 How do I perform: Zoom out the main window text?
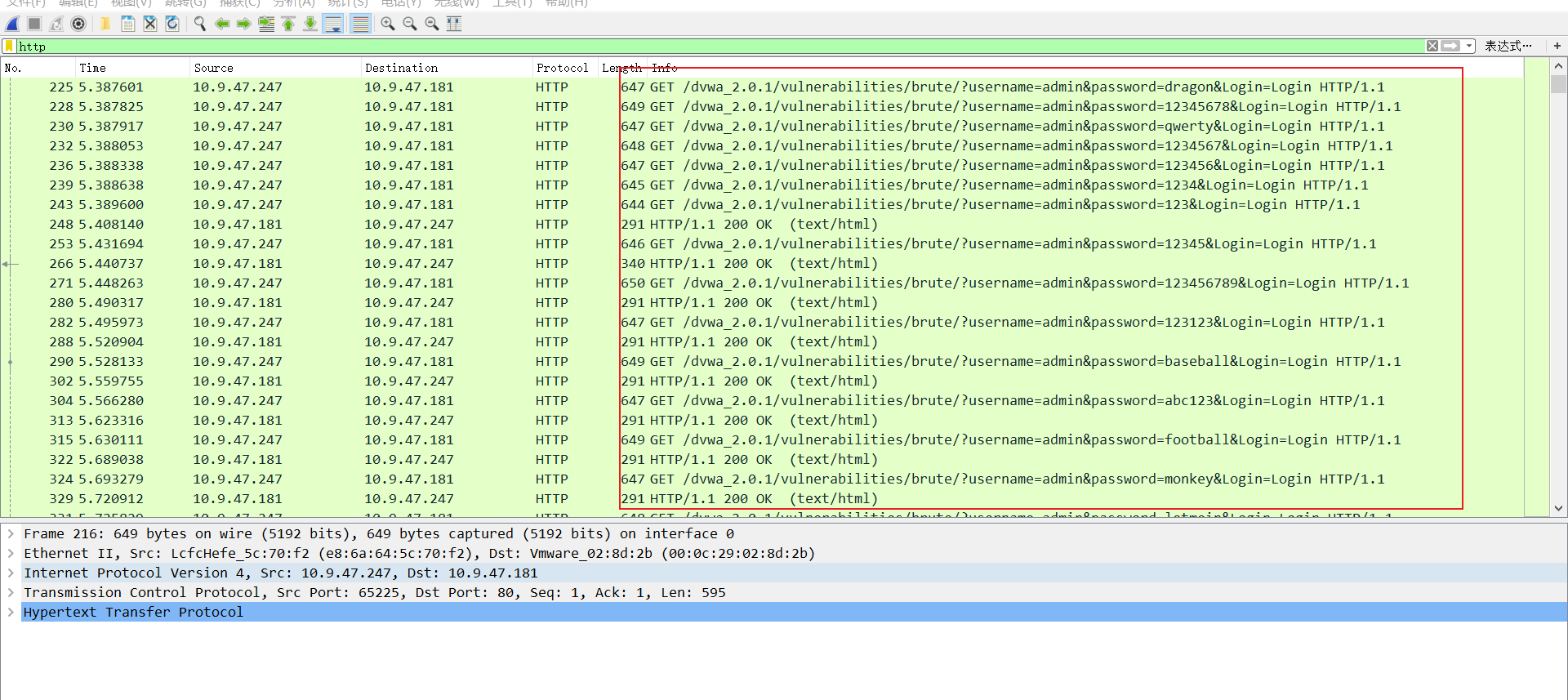click(x=410, y=24)
